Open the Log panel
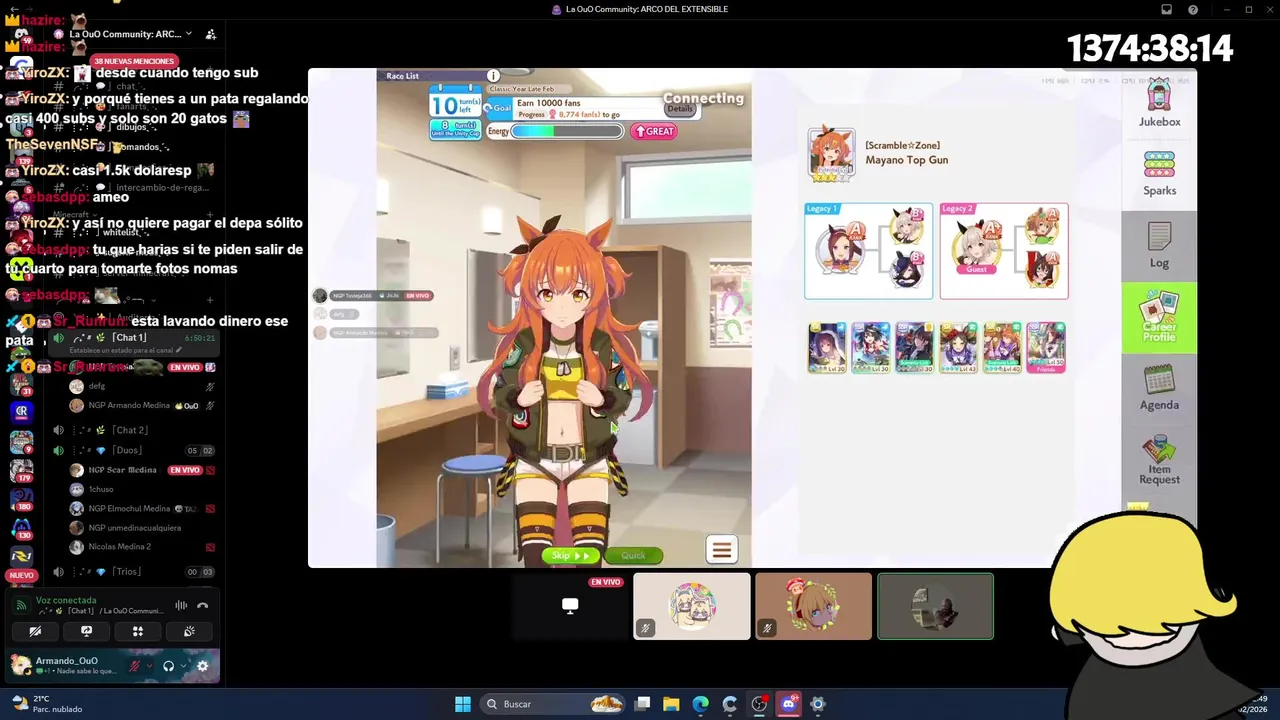Screen dimensions: 1280x720 pos(1159,245)
